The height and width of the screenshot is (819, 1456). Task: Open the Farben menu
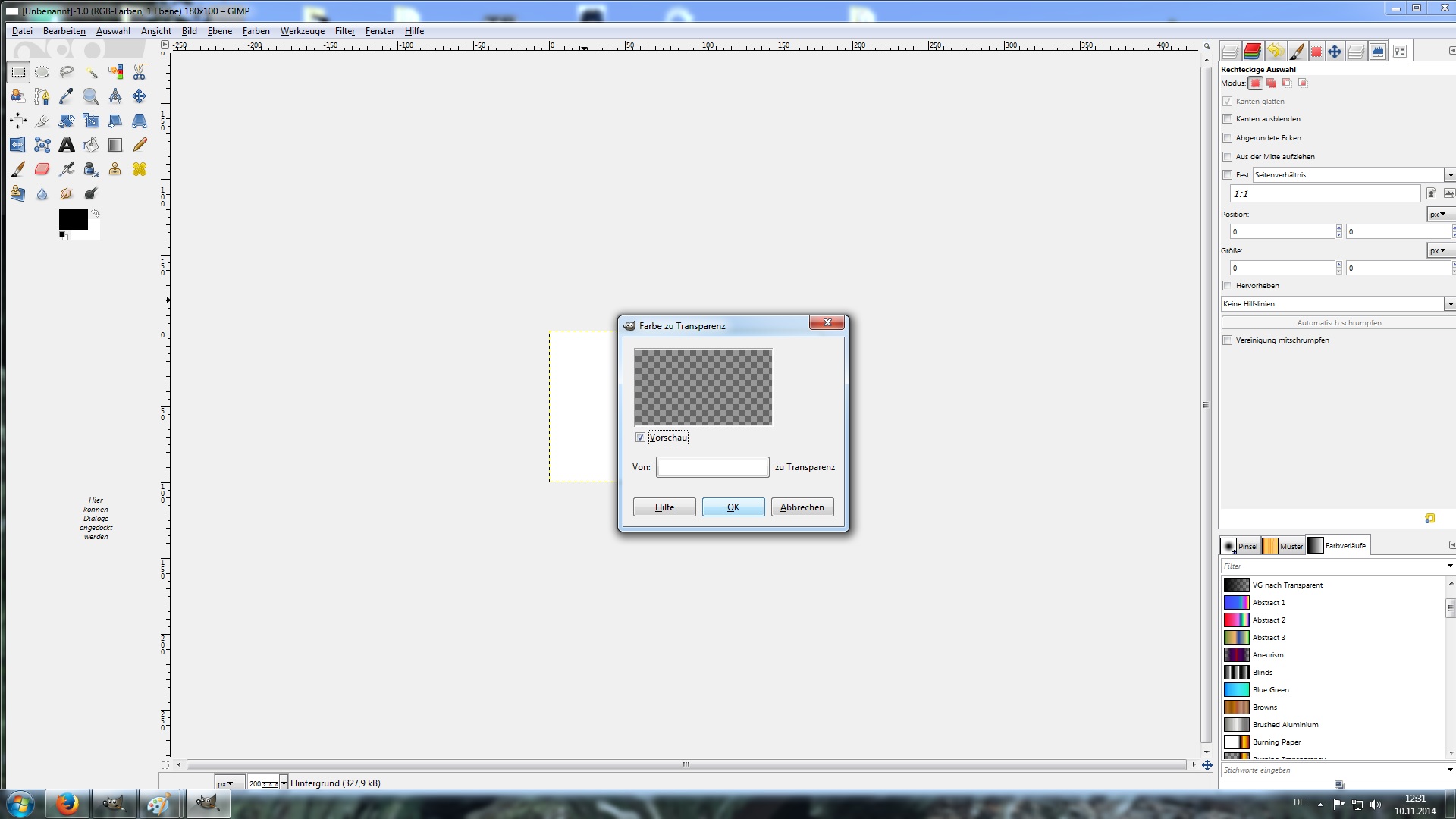(256, 31)
